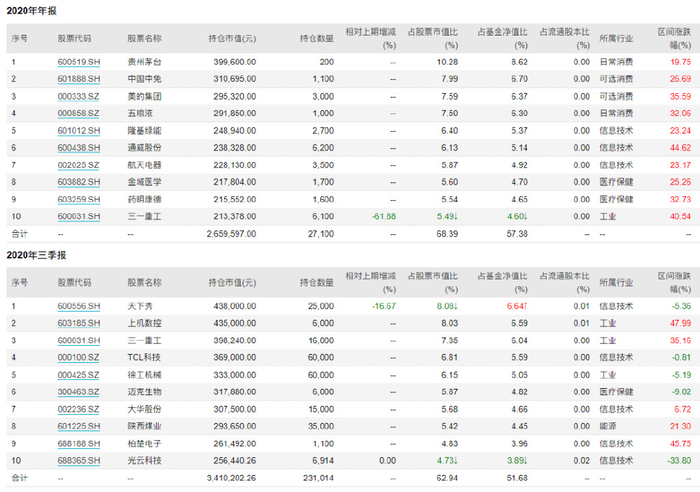
Task: Click 持仓市值(元) header in 2020年年报 table
Action: [x=232, y=38]
